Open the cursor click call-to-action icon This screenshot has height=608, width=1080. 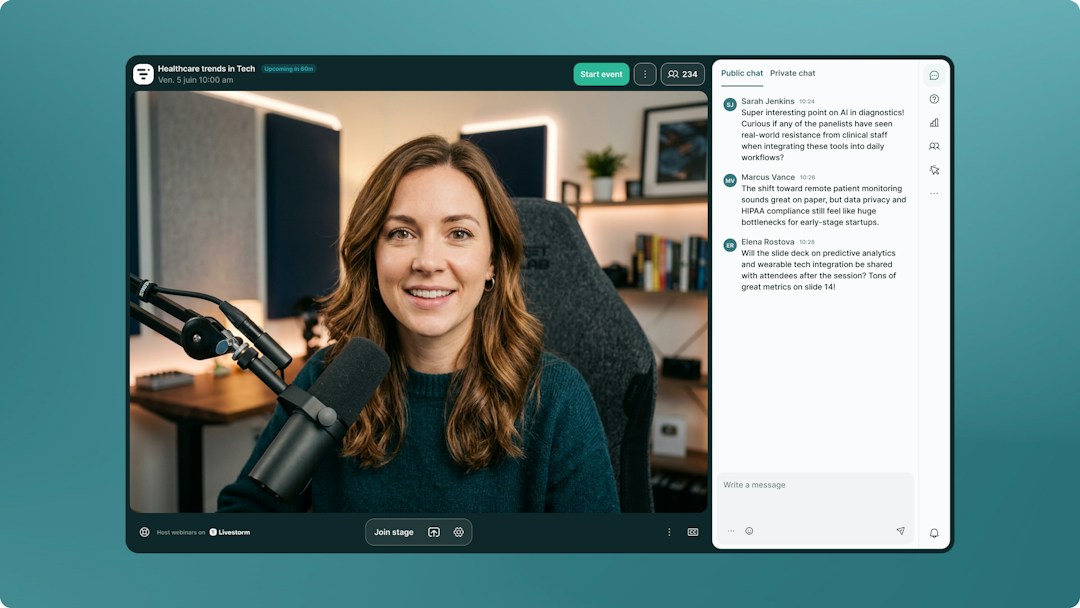pos(934,170)
